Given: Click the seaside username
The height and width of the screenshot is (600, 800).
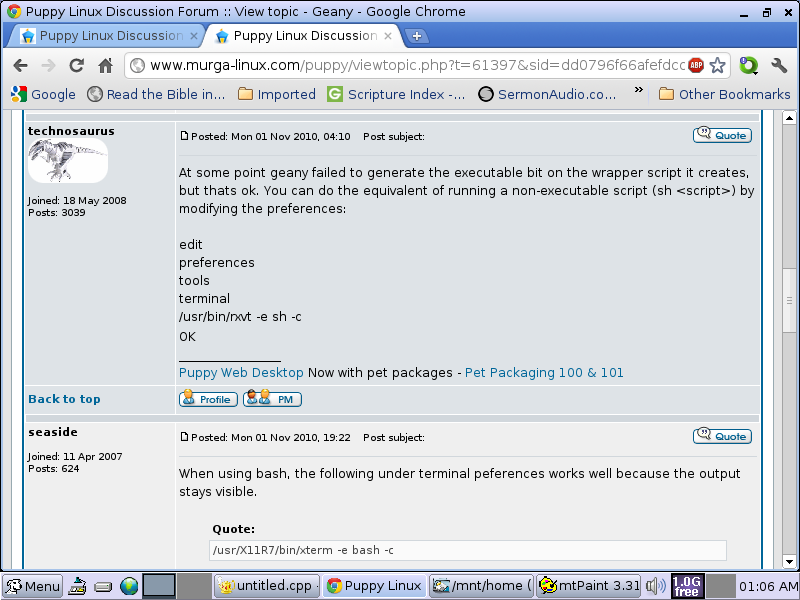Looking at the screenshot, I should pos(53,432).
